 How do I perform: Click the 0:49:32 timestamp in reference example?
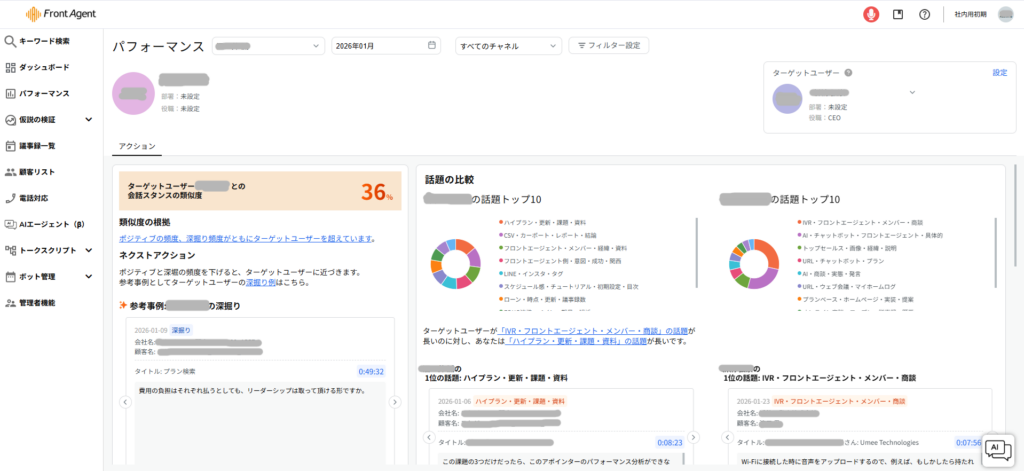click(x=371, y=371)
